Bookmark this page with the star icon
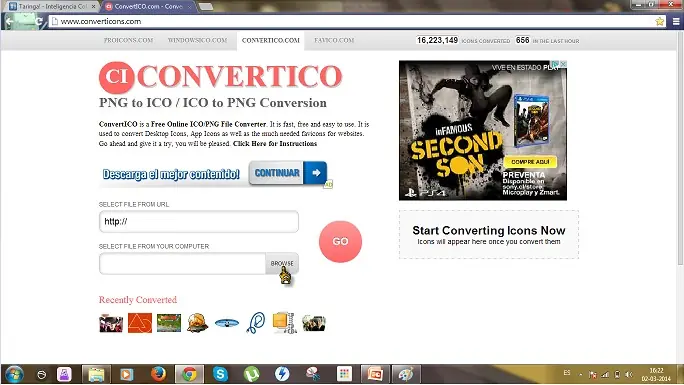684x385 pixels. click(660, 21)
